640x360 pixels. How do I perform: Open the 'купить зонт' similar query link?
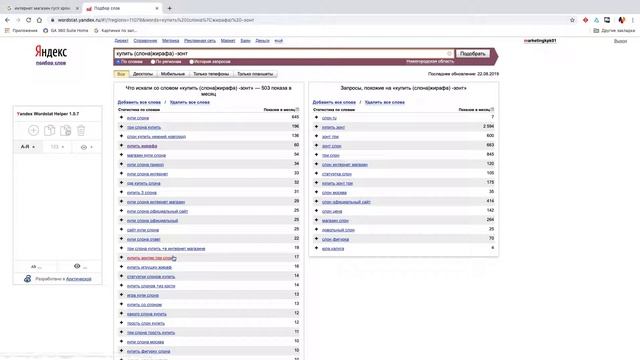[333, 127]
